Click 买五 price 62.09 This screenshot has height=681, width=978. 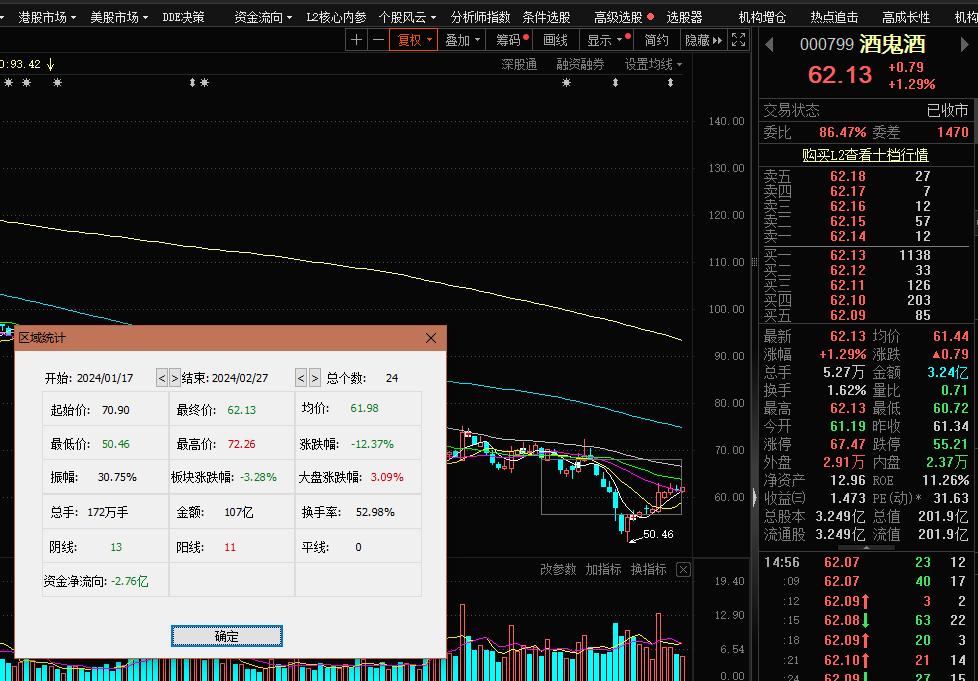(x=848, y=316)
